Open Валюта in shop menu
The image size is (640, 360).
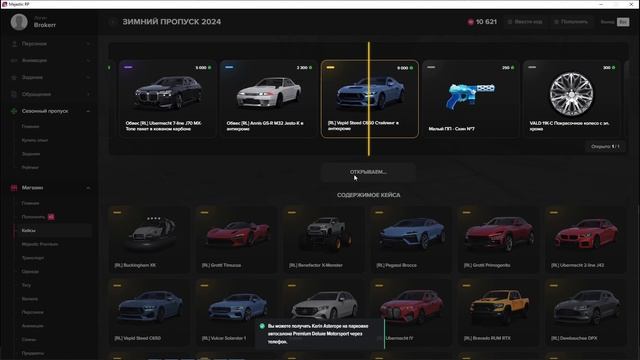(x=30, y=299)
